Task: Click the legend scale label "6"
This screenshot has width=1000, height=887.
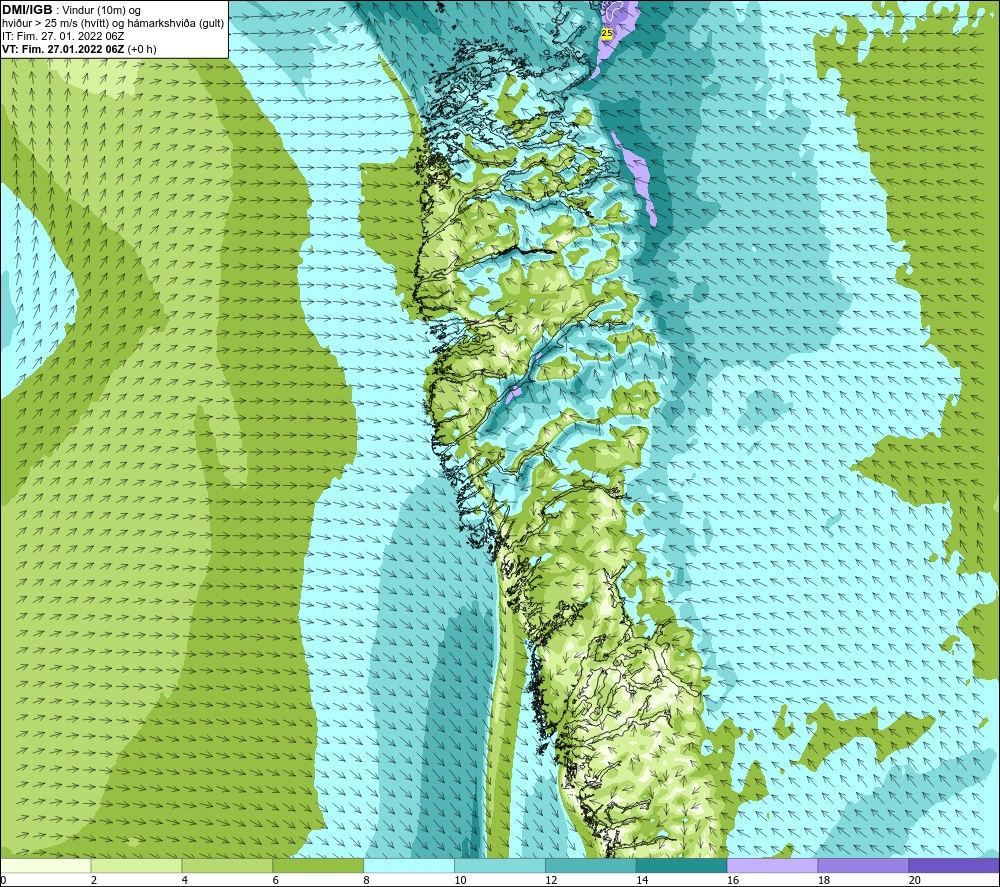Action: (x=276, y=880)
